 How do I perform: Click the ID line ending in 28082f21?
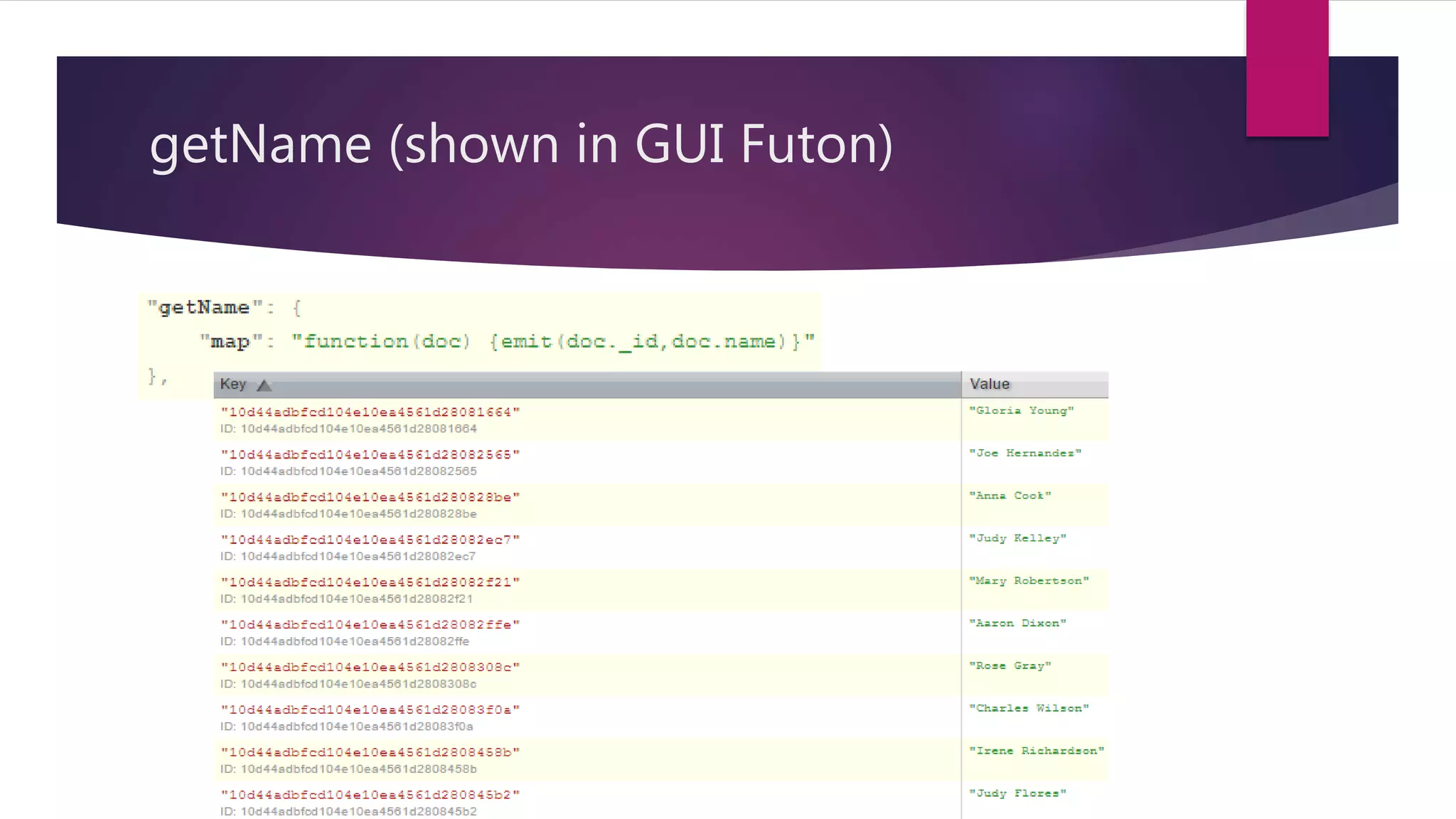click(346, 599)
